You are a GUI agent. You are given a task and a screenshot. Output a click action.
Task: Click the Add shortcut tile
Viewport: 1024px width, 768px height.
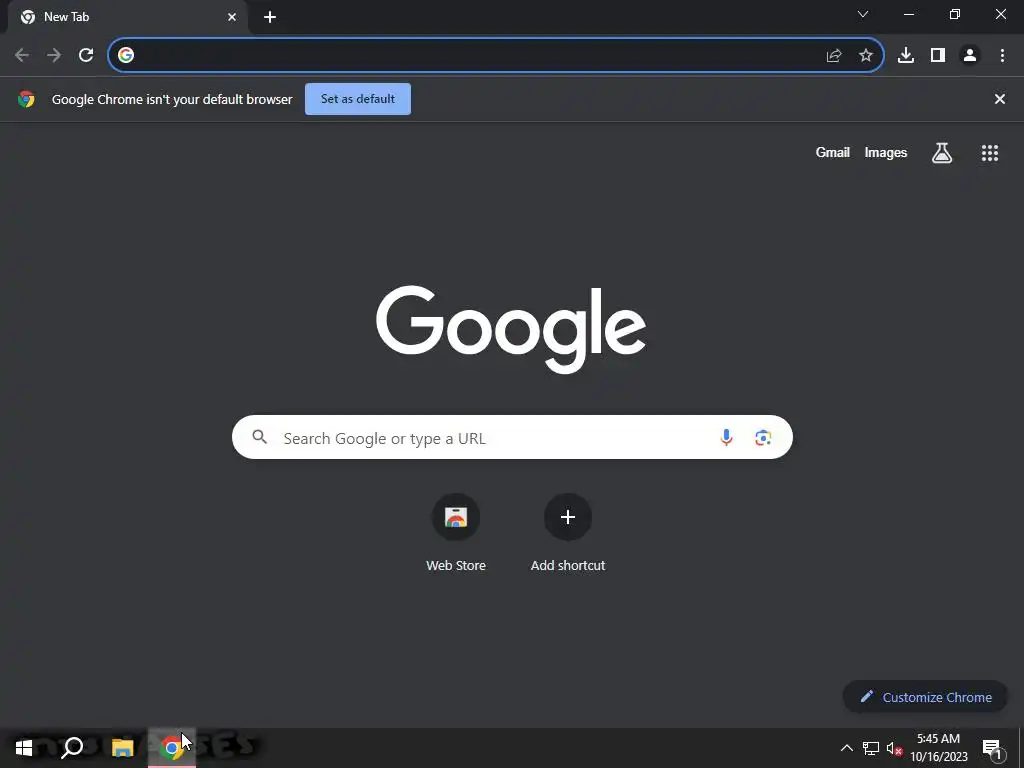[568, 533]
